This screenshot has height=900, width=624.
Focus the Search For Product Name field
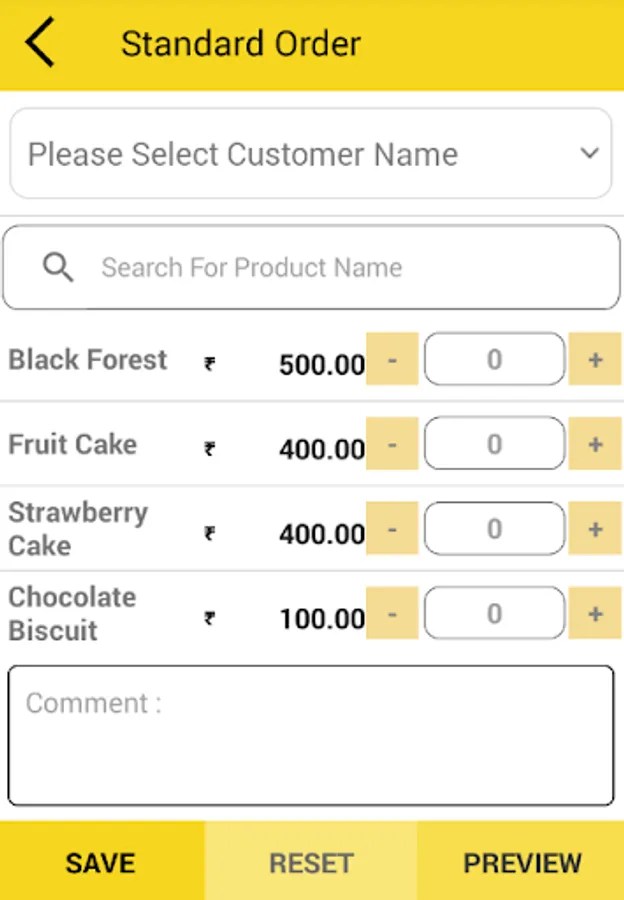tap(311, 267)
